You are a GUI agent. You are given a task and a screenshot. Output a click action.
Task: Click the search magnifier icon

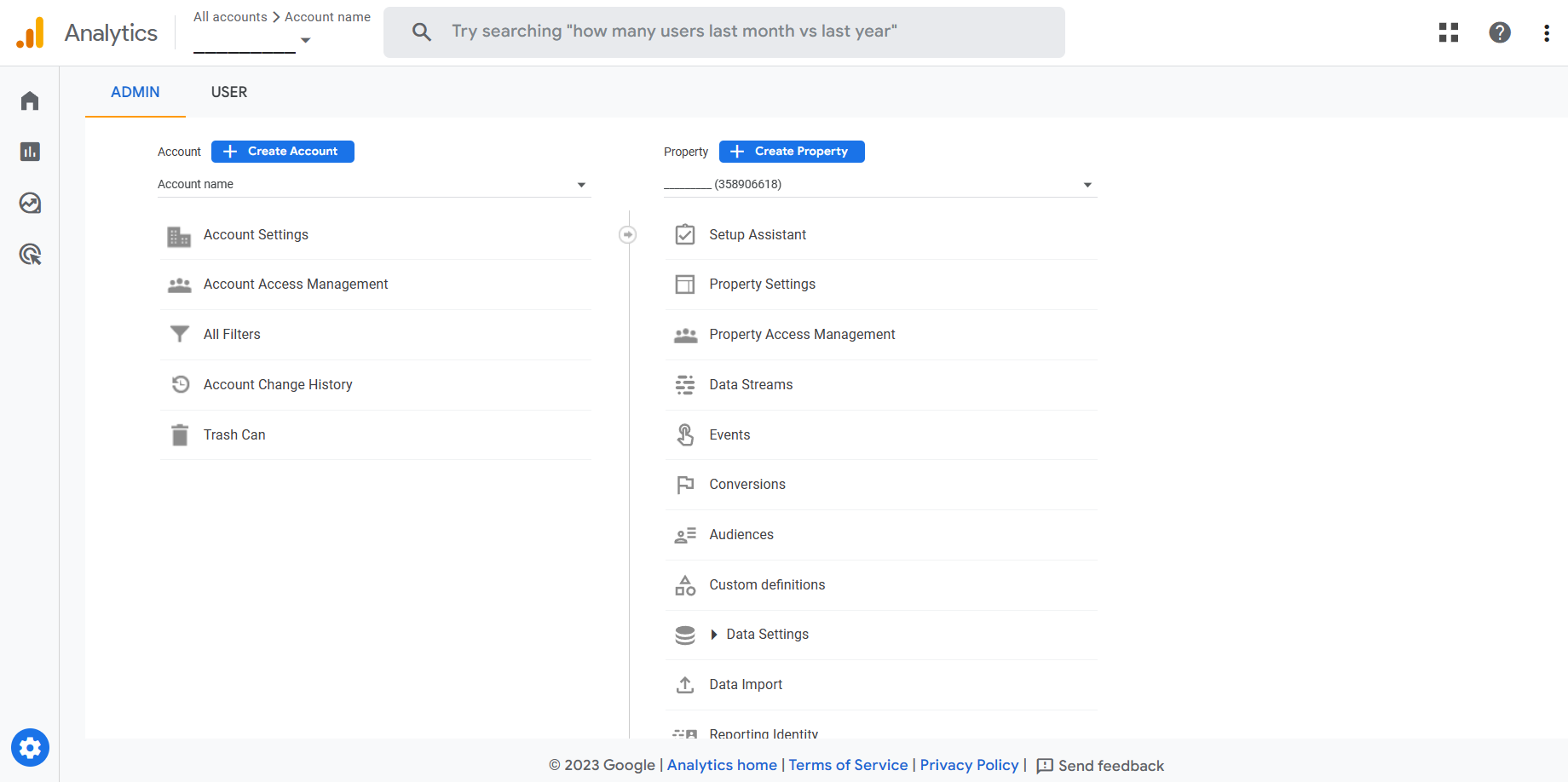pyautogui.click(x=421, y=32)
